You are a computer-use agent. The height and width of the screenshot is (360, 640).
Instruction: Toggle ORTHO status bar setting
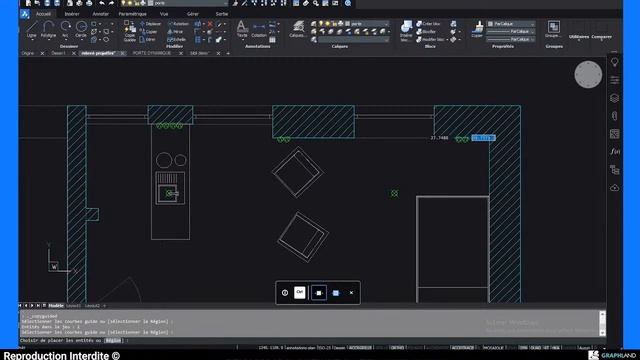pyautogui.click(x=397, y=348)
